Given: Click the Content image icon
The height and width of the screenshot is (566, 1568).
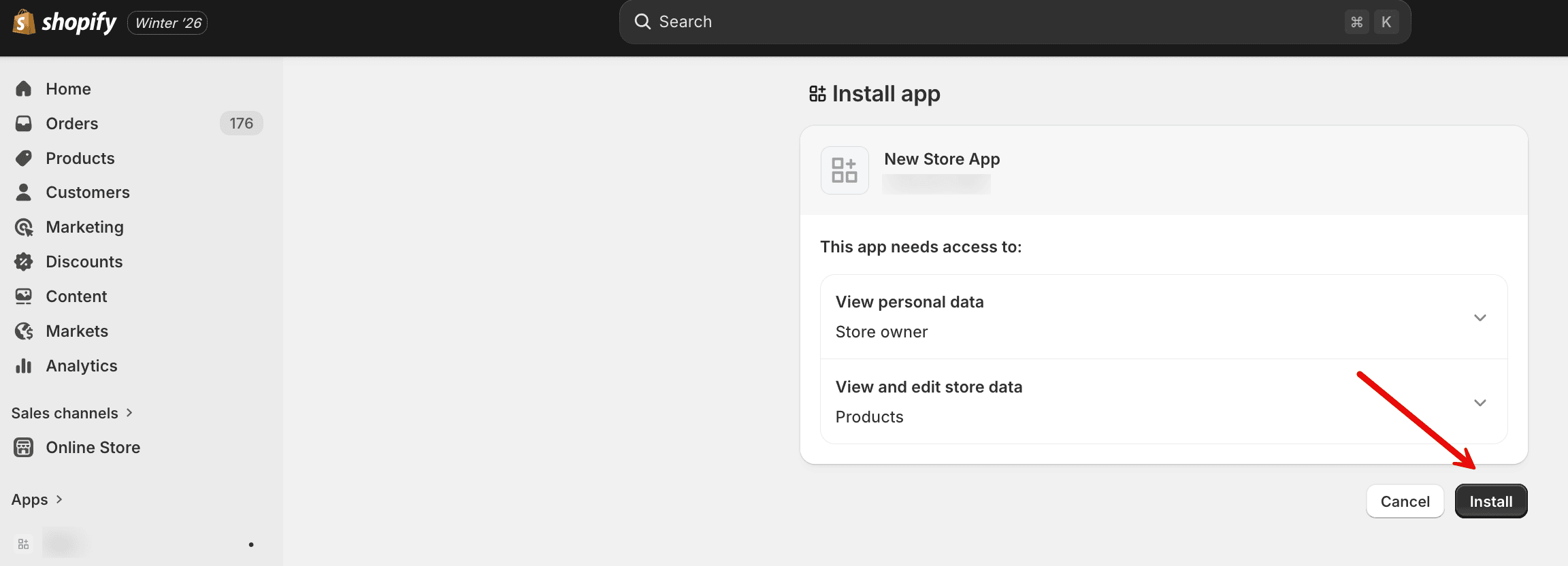Looking at the screenshot, I should click(x=24, y=297).
